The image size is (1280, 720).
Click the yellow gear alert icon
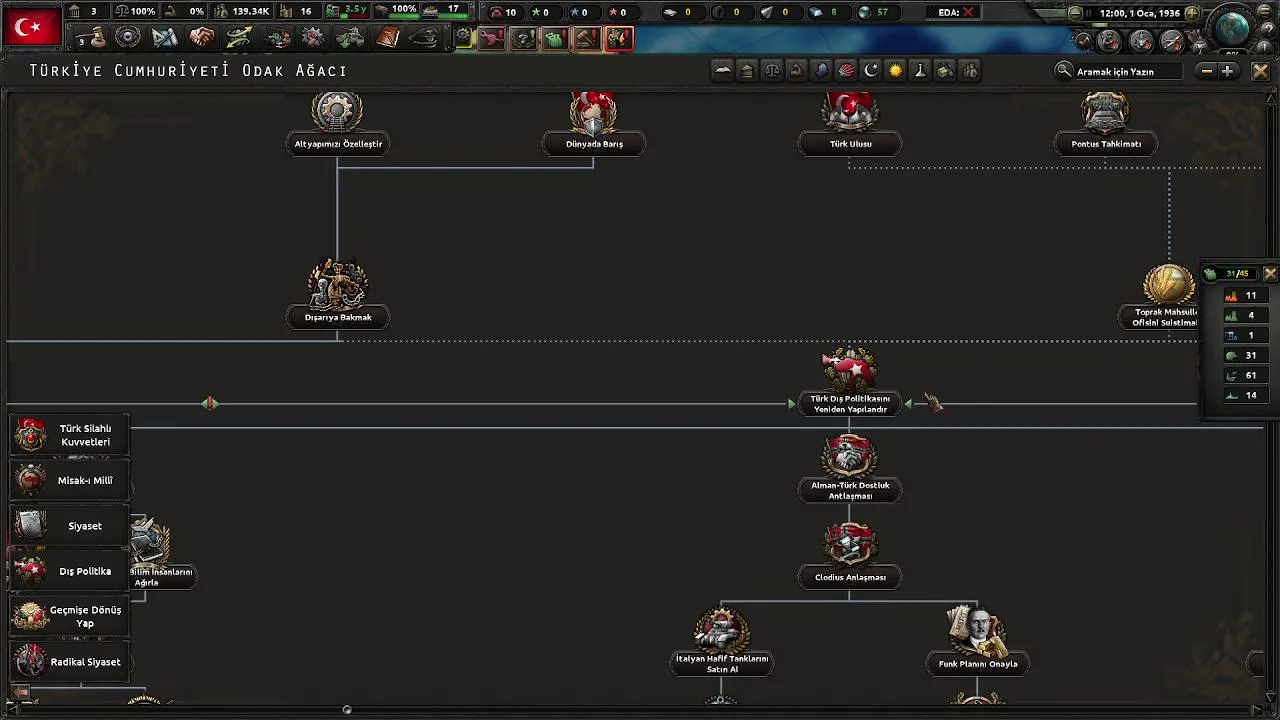(x=464, y=38)
